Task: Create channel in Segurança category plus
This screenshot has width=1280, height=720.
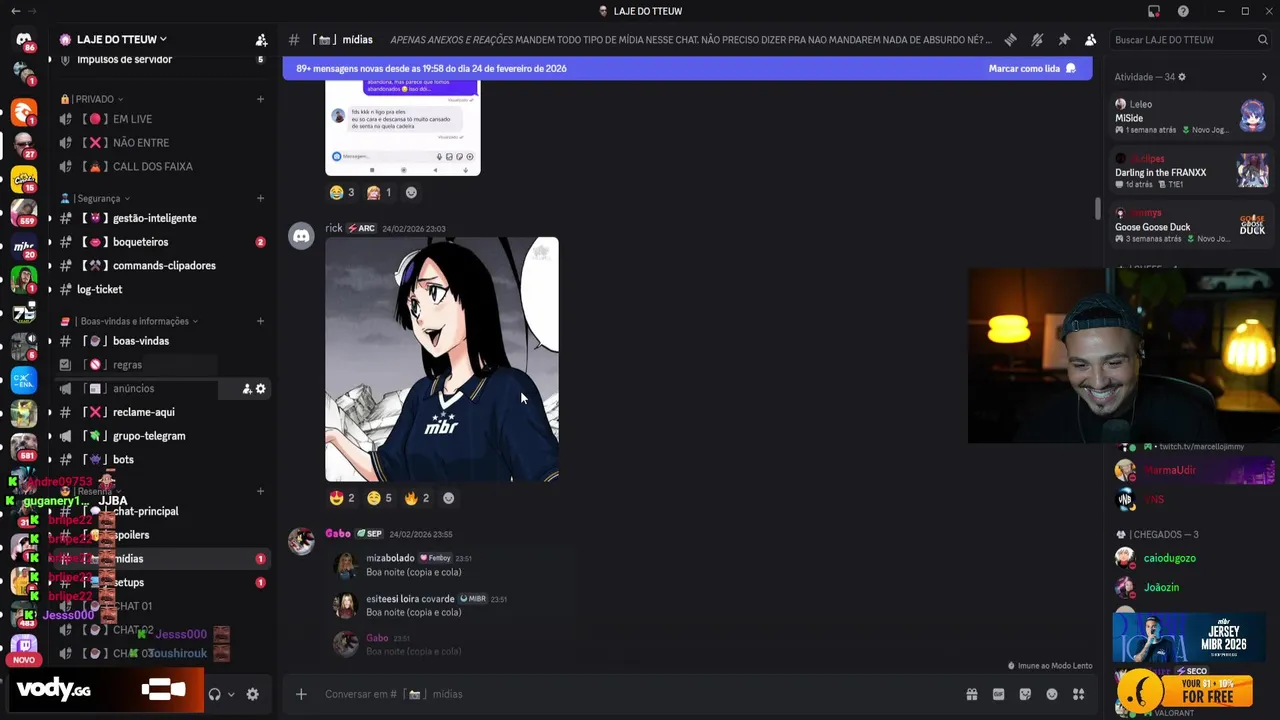Action: click(260, 198)
